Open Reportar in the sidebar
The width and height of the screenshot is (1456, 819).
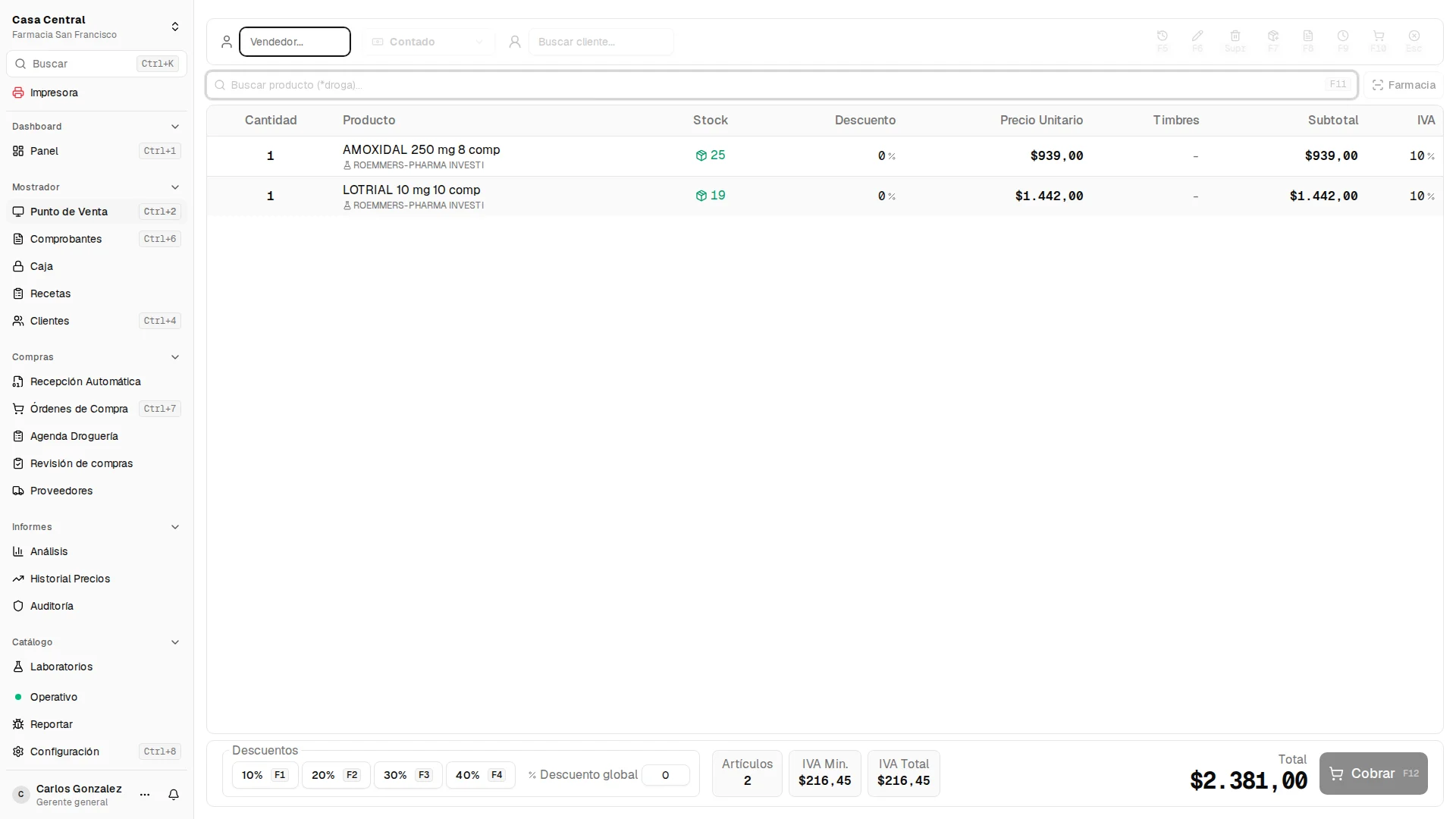[x=96, y=724]
